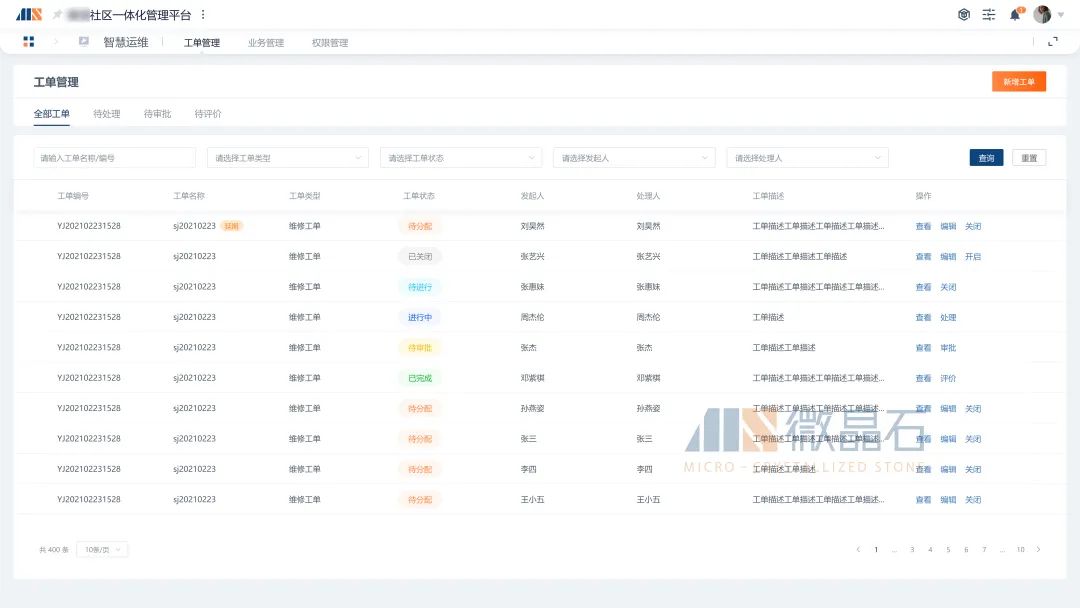The height and width of the screenshot is (608, 1080).
Task: Open the 请选择工单状态 dropdown
Action: (x=461, y=158)
